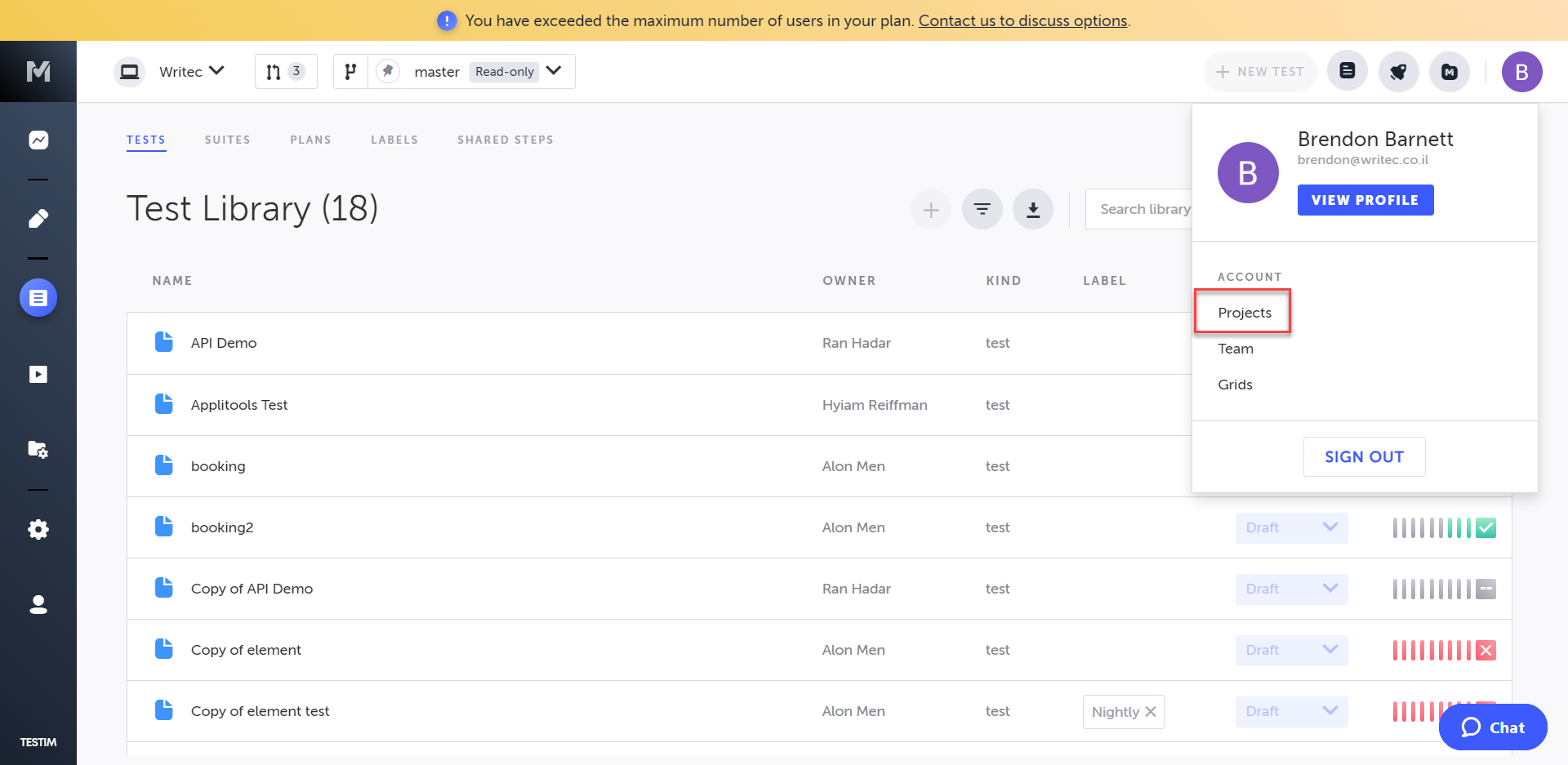This screenshot has width=1568, height=765.
Task: Open project settings folder icon in sidebar
Action: [38, 449]
